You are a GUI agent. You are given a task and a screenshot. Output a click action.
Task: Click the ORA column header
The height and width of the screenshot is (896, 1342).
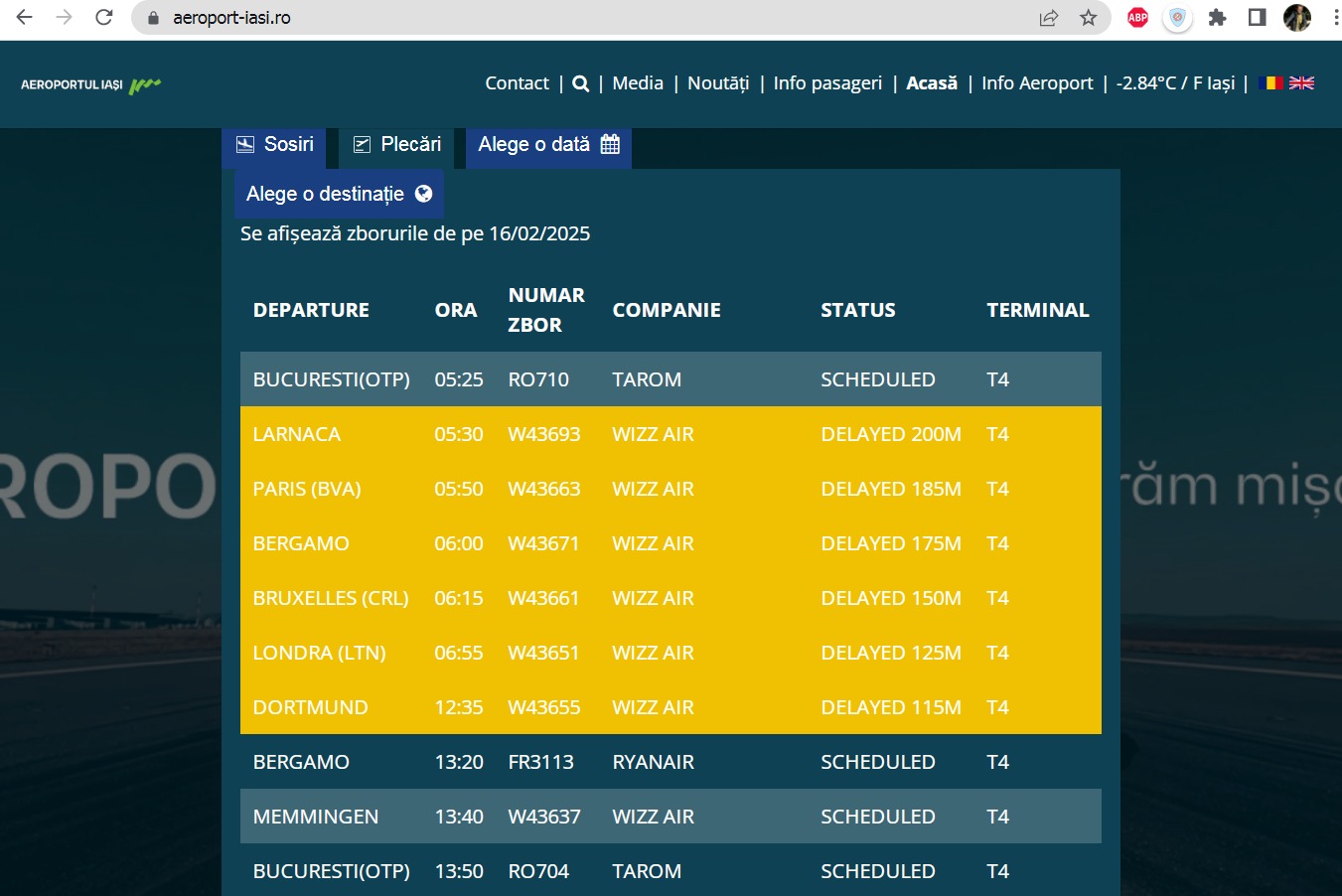(x=456, y=310)
